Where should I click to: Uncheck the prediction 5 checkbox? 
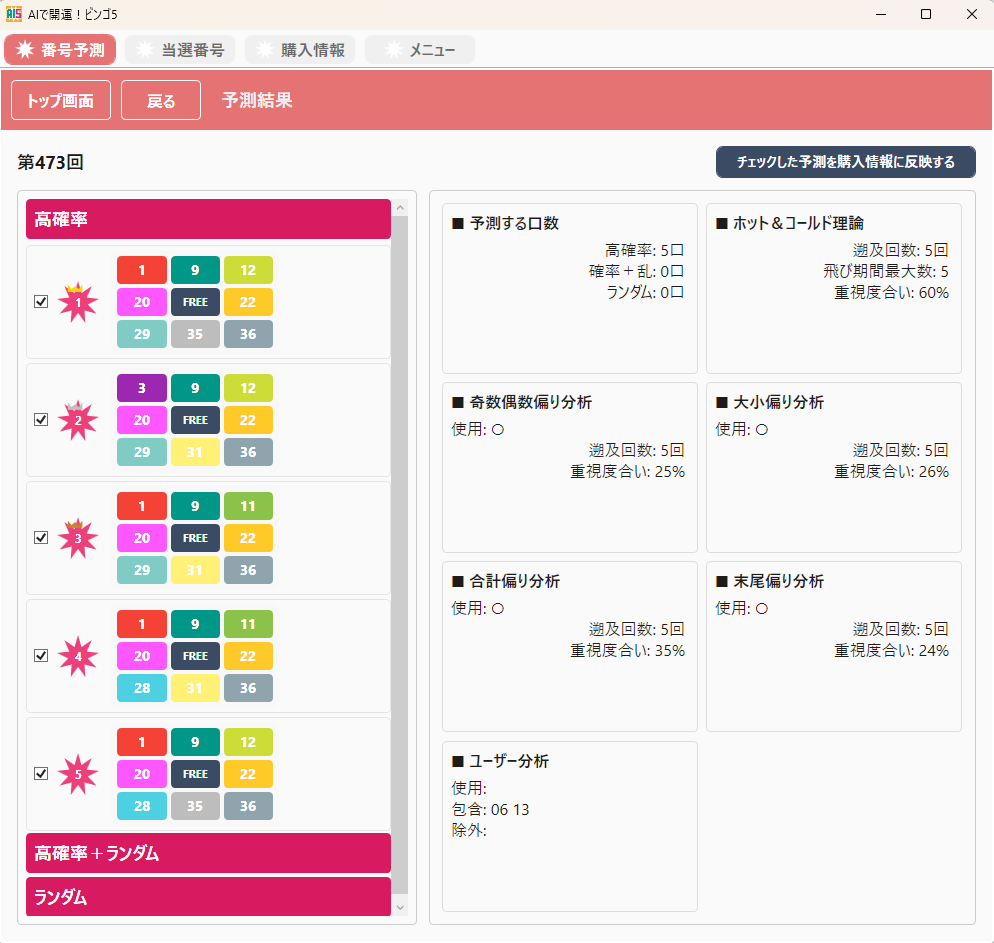coord(41,773)
